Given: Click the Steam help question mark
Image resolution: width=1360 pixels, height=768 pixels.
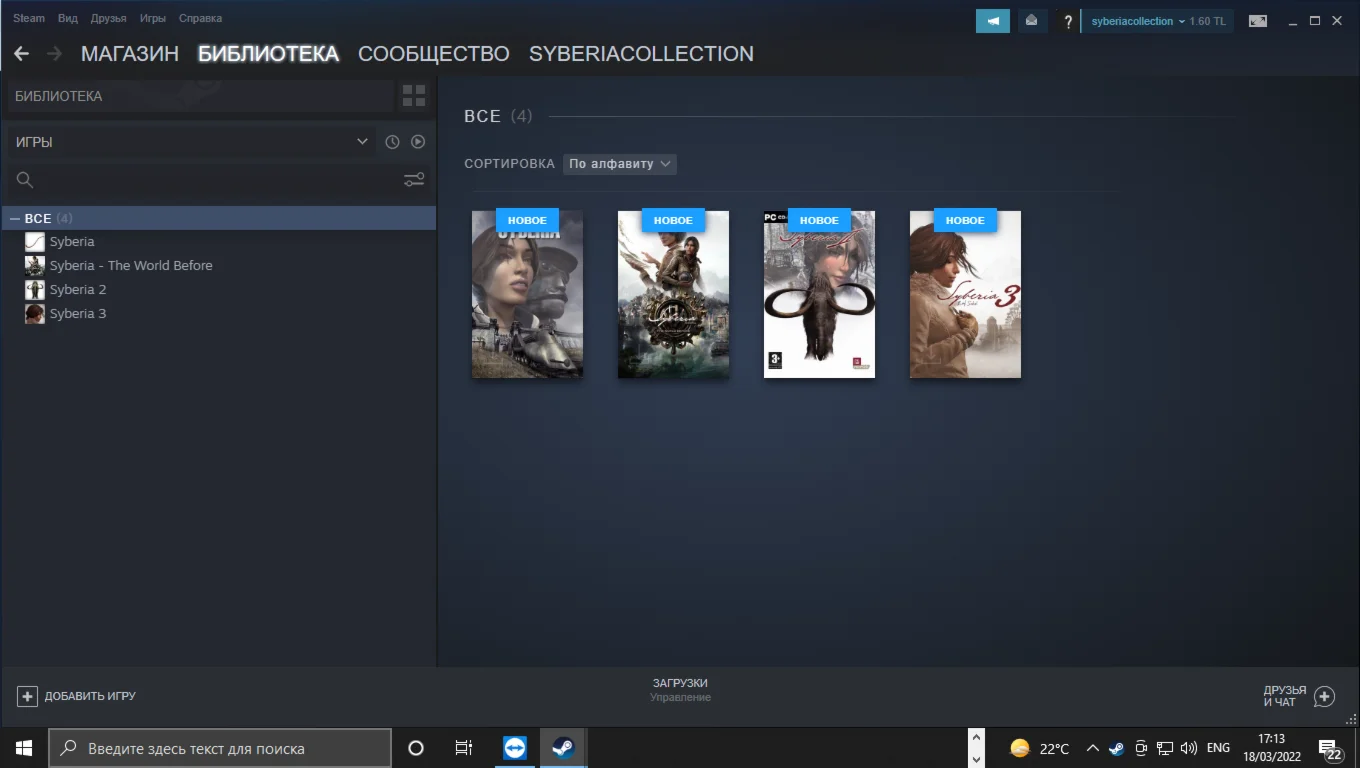Looking at the screenshot, I should pyautogui.click(x=1068, y=21).
